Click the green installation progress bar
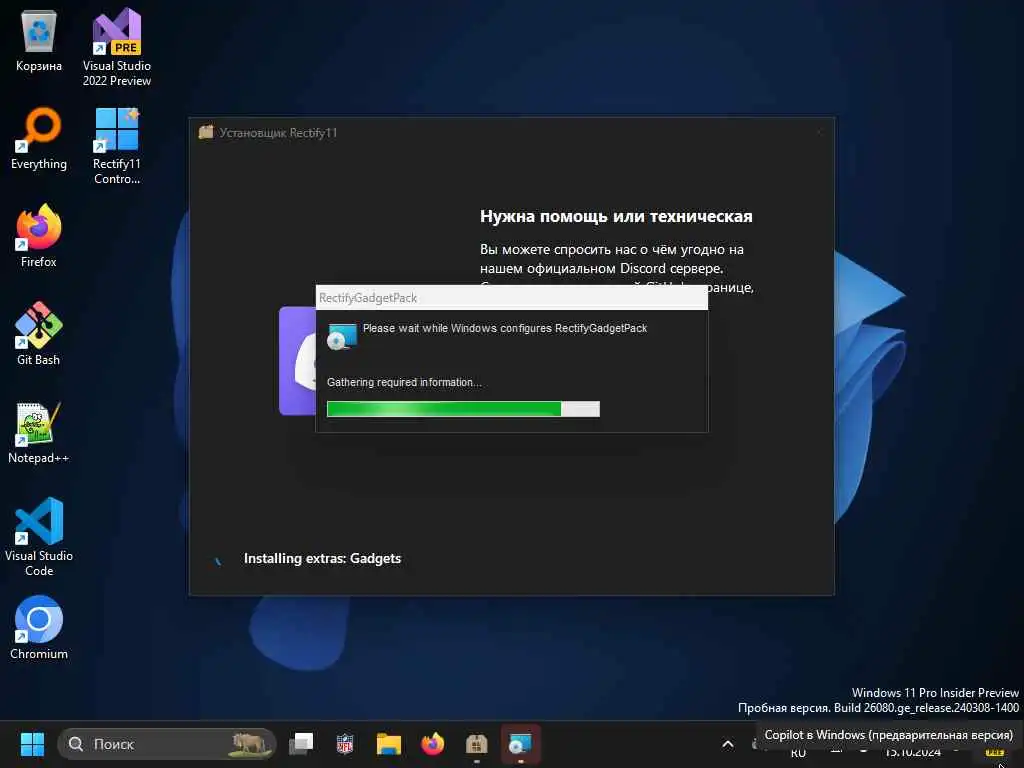 (x=463, y=409)
